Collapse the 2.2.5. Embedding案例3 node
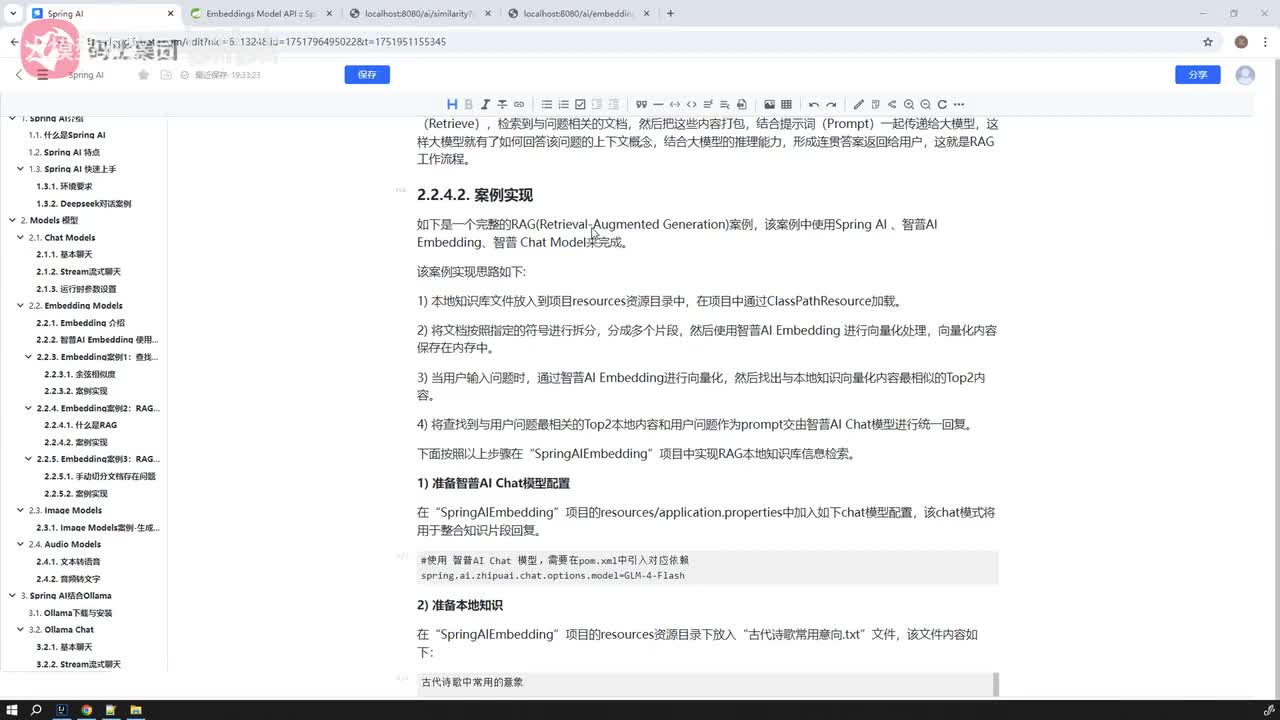 click(x=28, y=459)
